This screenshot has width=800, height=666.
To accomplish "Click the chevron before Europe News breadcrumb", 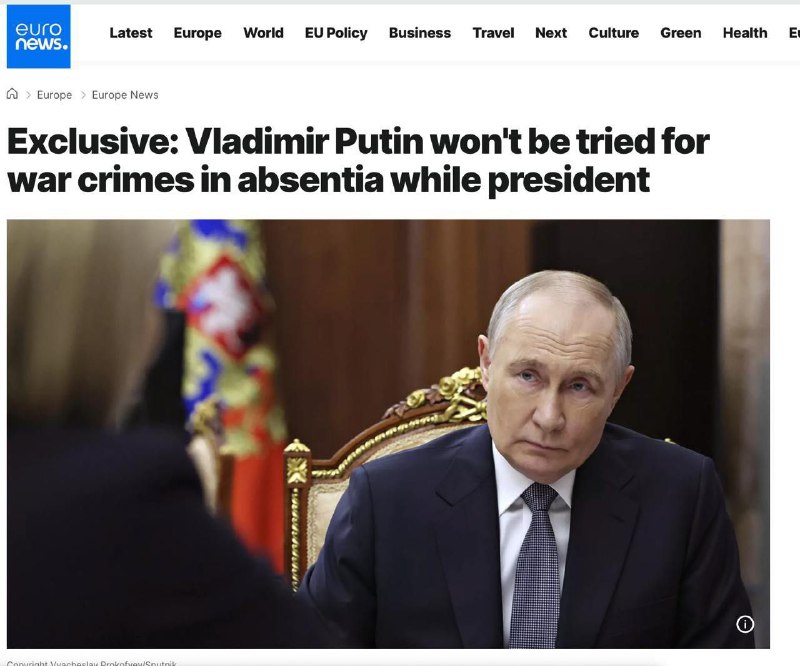I will 83,95.
